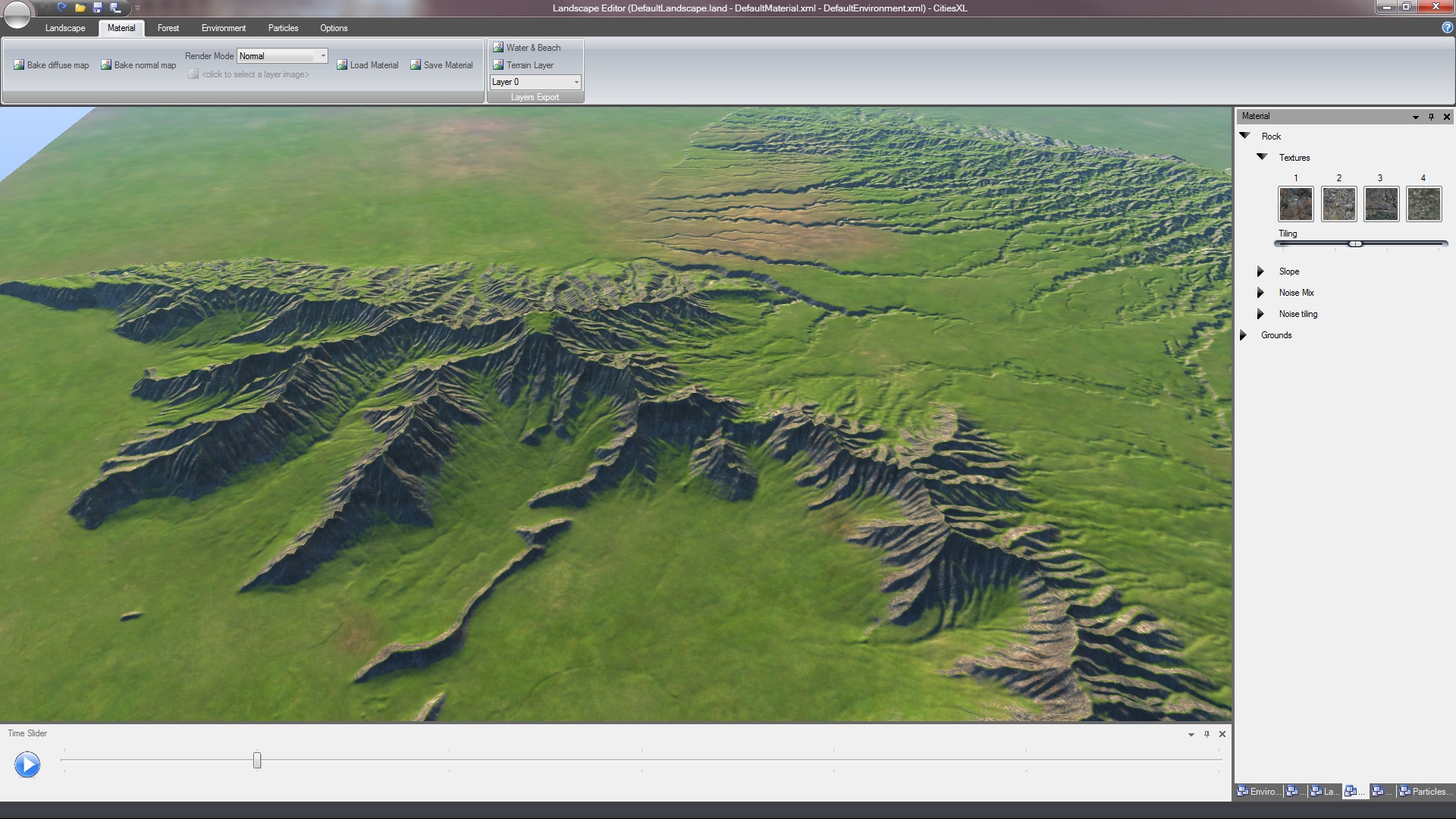The height and width of the screenshot is (819, 1456).
Task: Open the Layer 0 dropdown in Layers Export
Action: (576, 81)
